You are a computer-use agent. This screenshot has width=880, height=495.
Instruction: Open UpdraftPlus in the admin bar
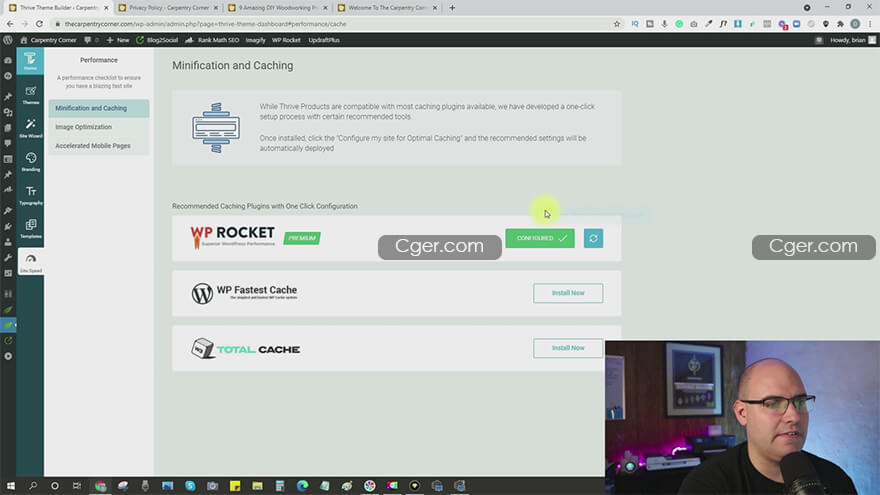pos(324,40)
